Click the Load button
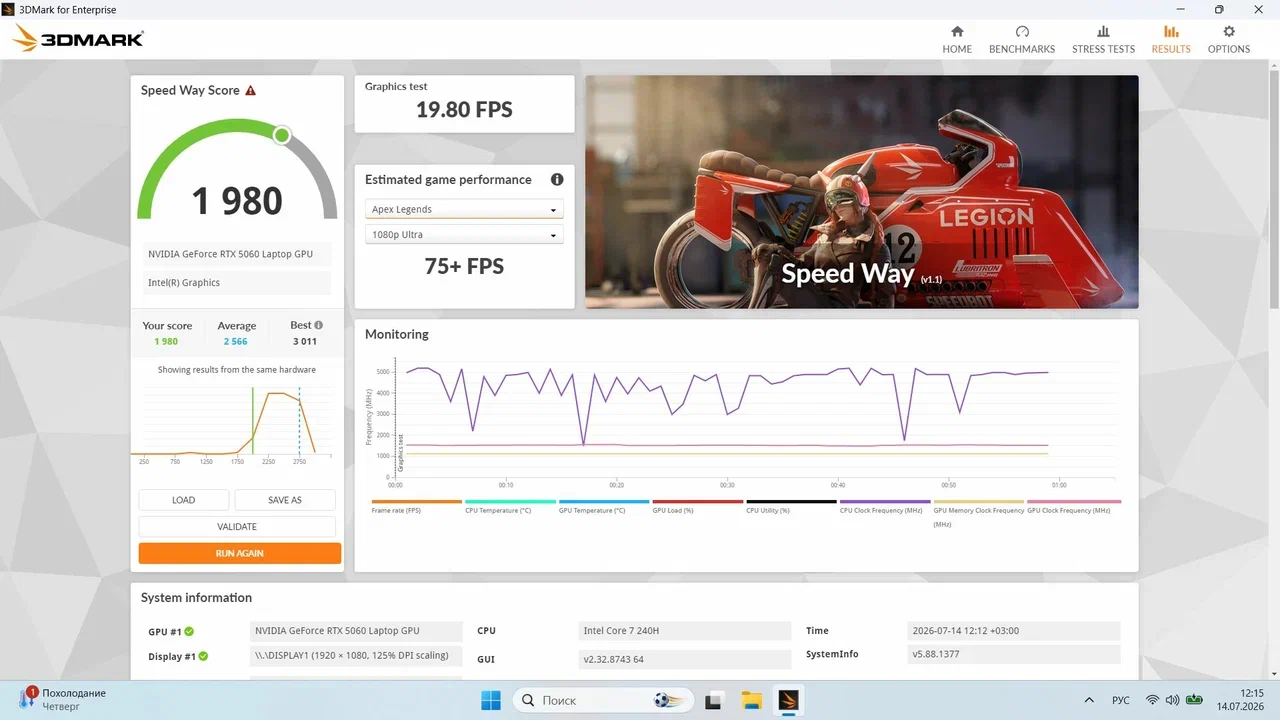The height and width of the screenshot is (720, 1280). (184, 500)
